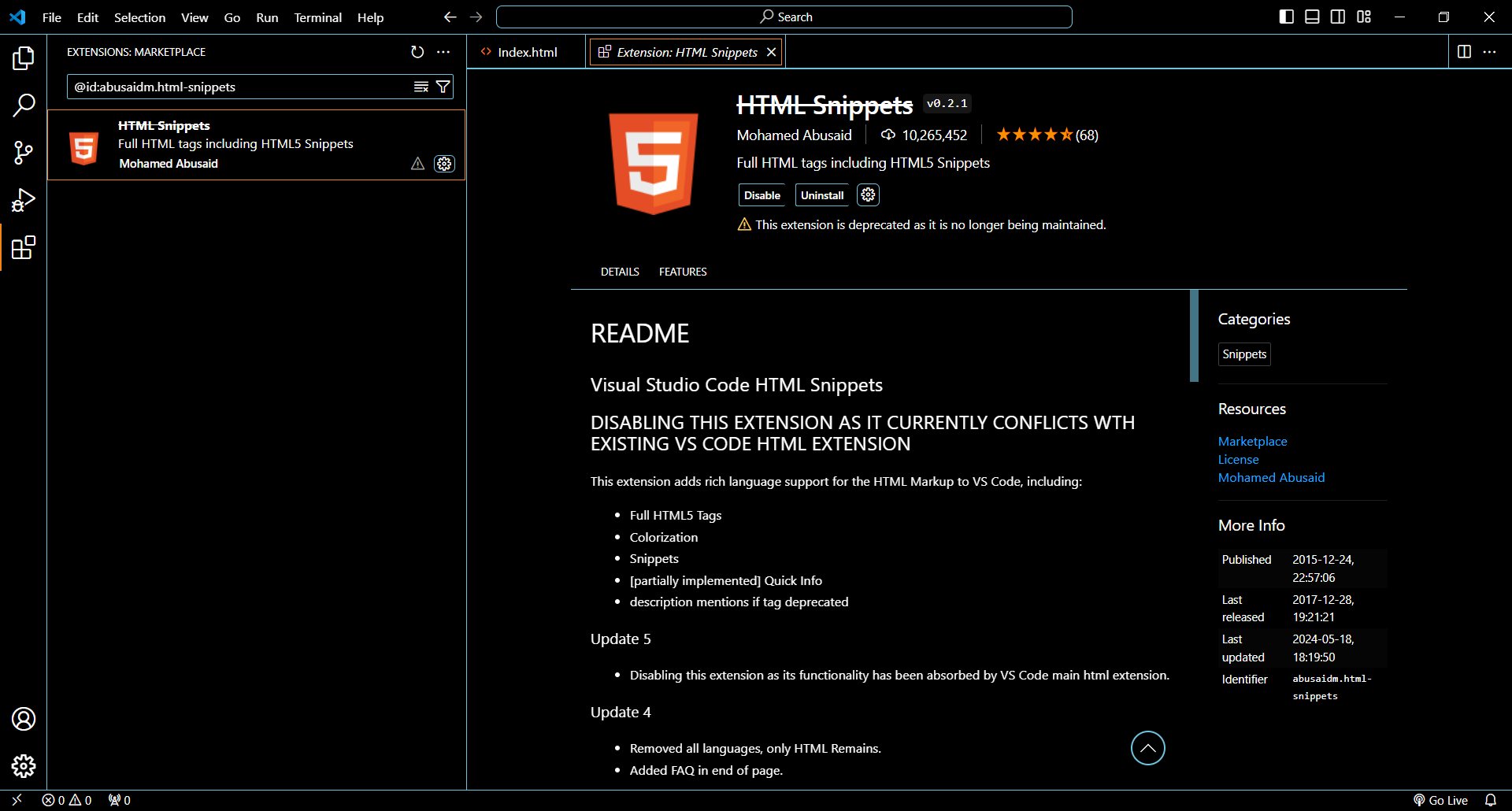Select HTML Snippets item in extensions list
Screen dimensions: 1512x811
click(x=257, y=145)
